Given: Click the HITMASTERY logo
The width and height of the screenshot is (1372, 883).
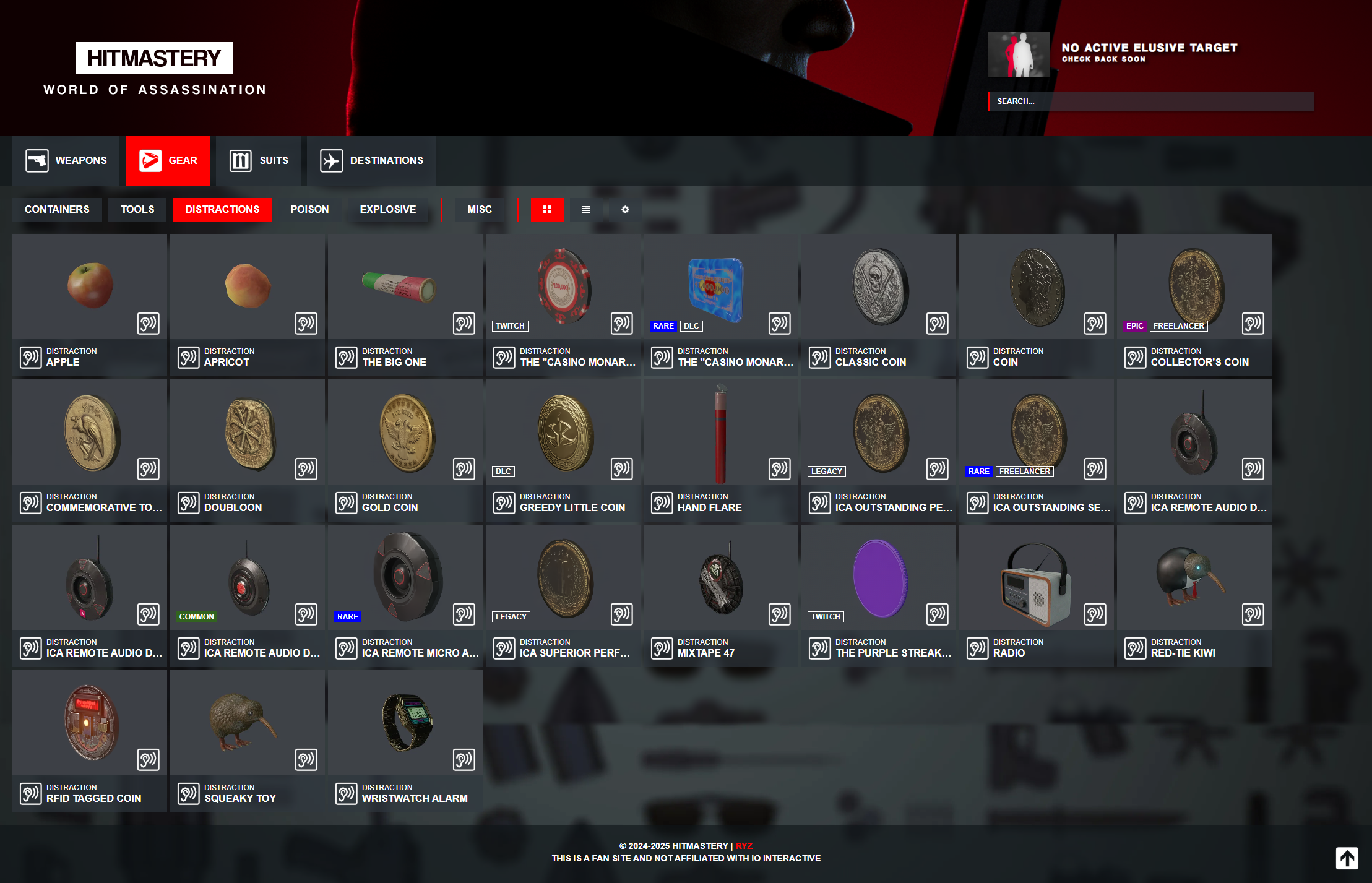Looking at the screenshot, I should pos(153,58).
